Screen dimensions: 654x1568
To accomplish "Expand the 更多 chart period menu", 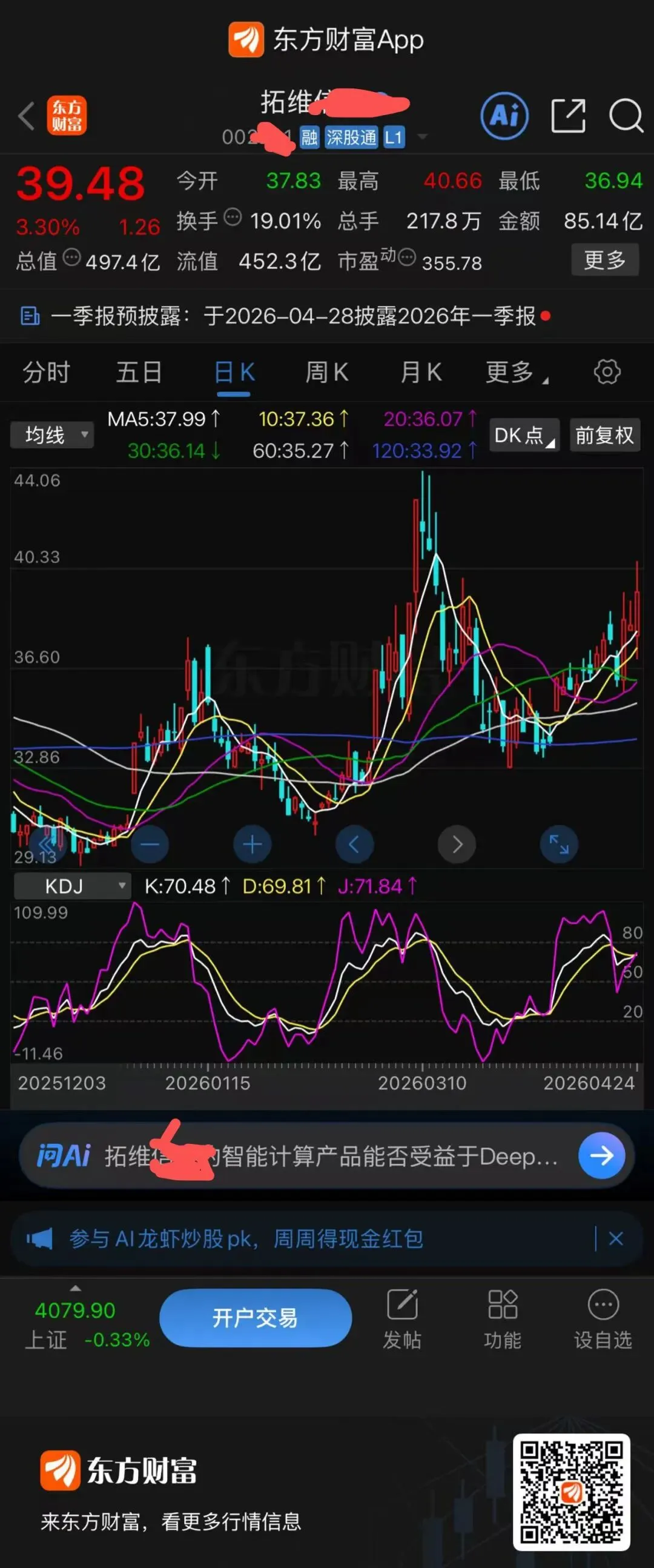I will 516,372.
